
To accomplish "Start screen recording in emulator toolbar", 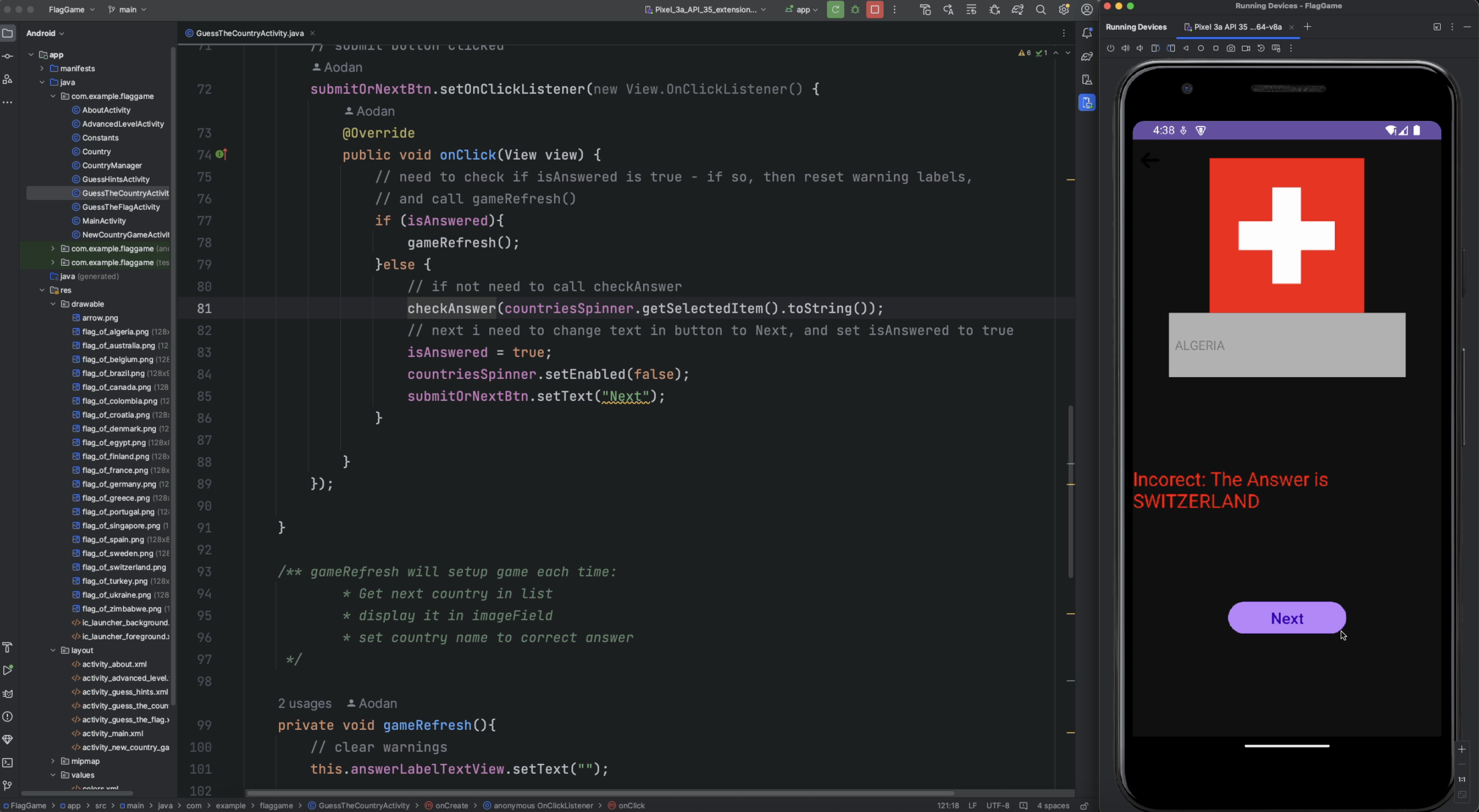I will coord(1246,48).
